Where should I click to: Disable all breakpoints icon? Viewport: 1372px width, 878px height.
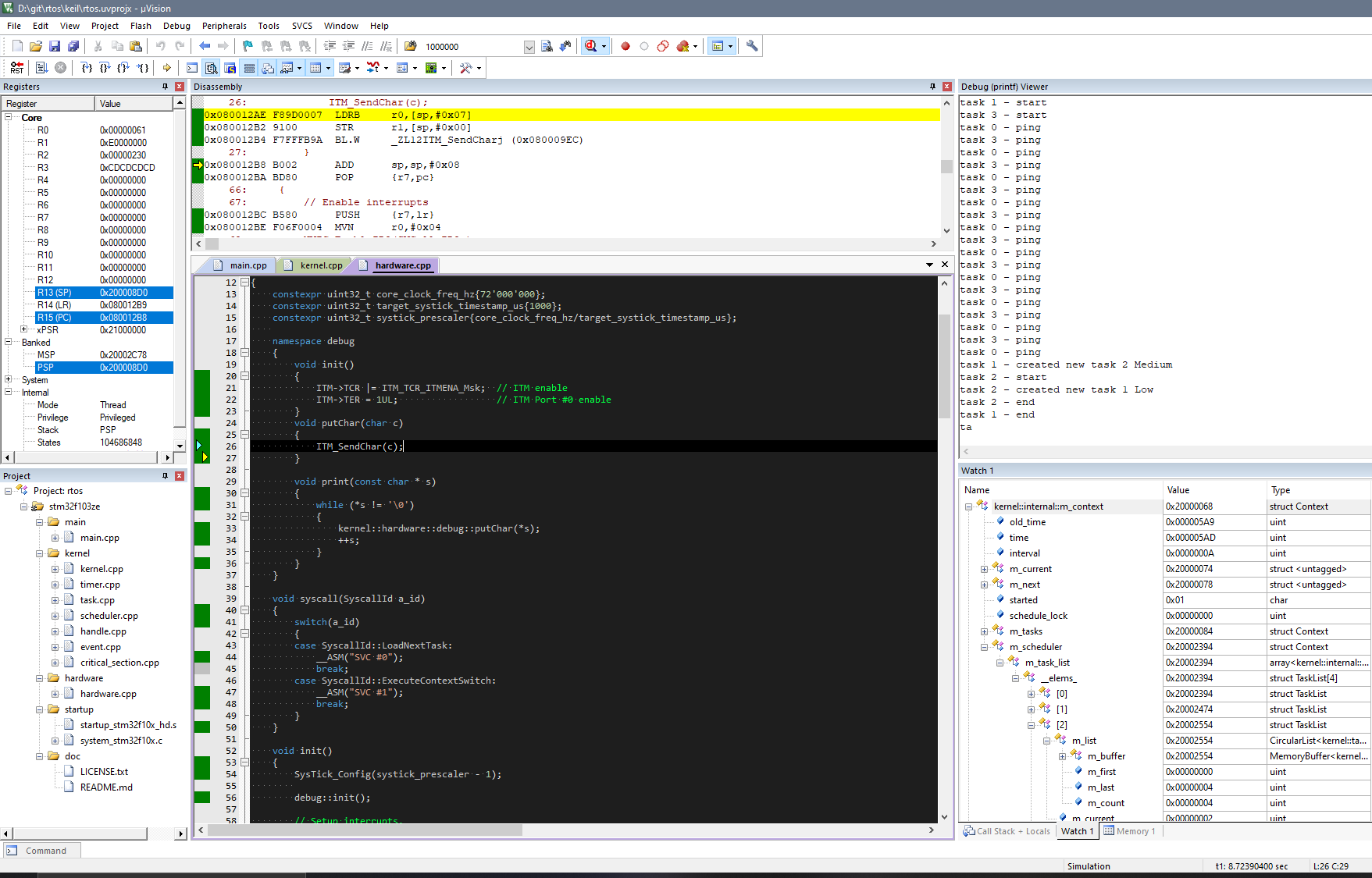point(663,46)
